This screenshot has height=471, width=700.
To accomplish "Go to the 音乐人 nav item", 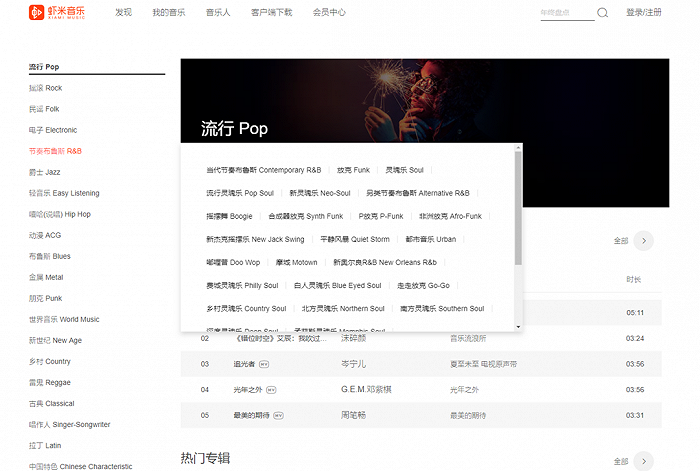I will (x=218, y=13).
